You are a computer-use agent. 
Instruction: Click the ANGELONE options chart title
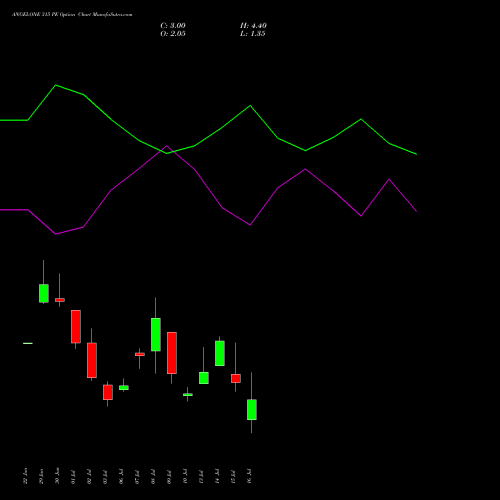pos(72,15)
